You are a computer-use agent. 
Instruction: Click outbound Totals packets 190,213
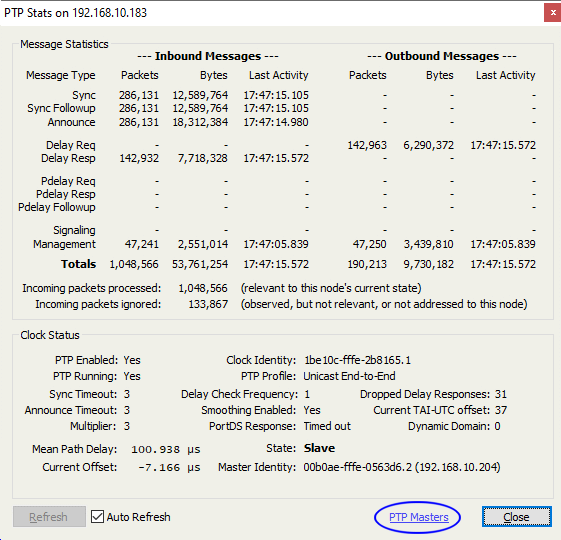(367, 264)
